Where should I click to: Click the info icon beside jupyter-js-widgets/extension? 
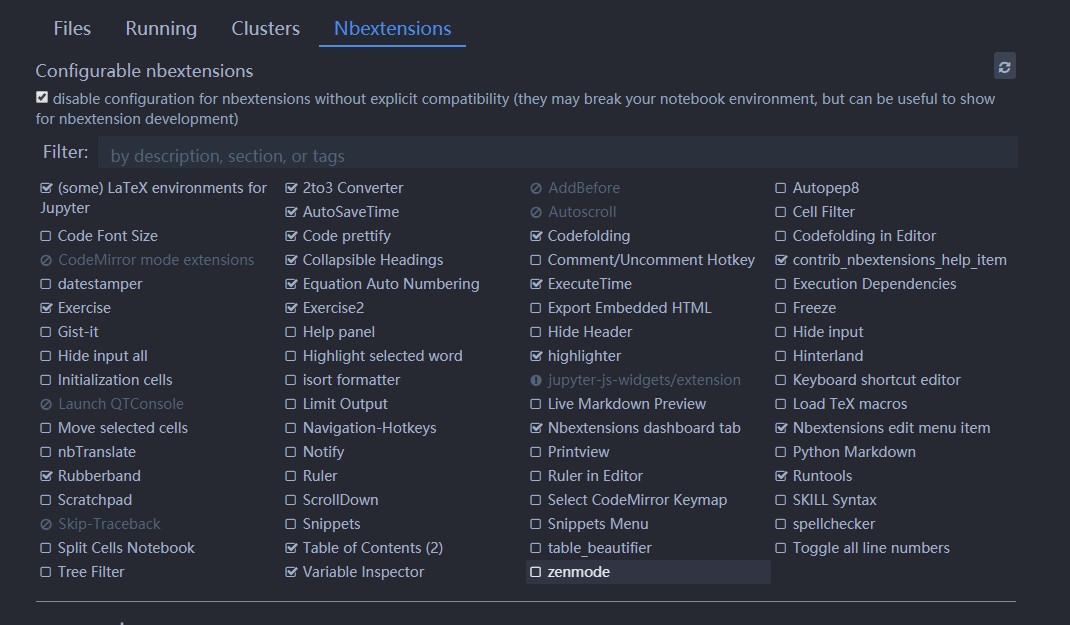[x=536, y=380]
